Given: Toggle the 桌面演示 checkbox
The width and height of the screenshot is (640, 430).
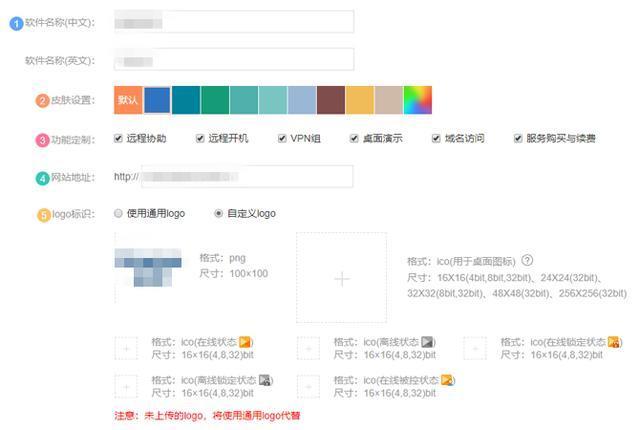Looking at the screenshot, I should click(x=354, y=139).
